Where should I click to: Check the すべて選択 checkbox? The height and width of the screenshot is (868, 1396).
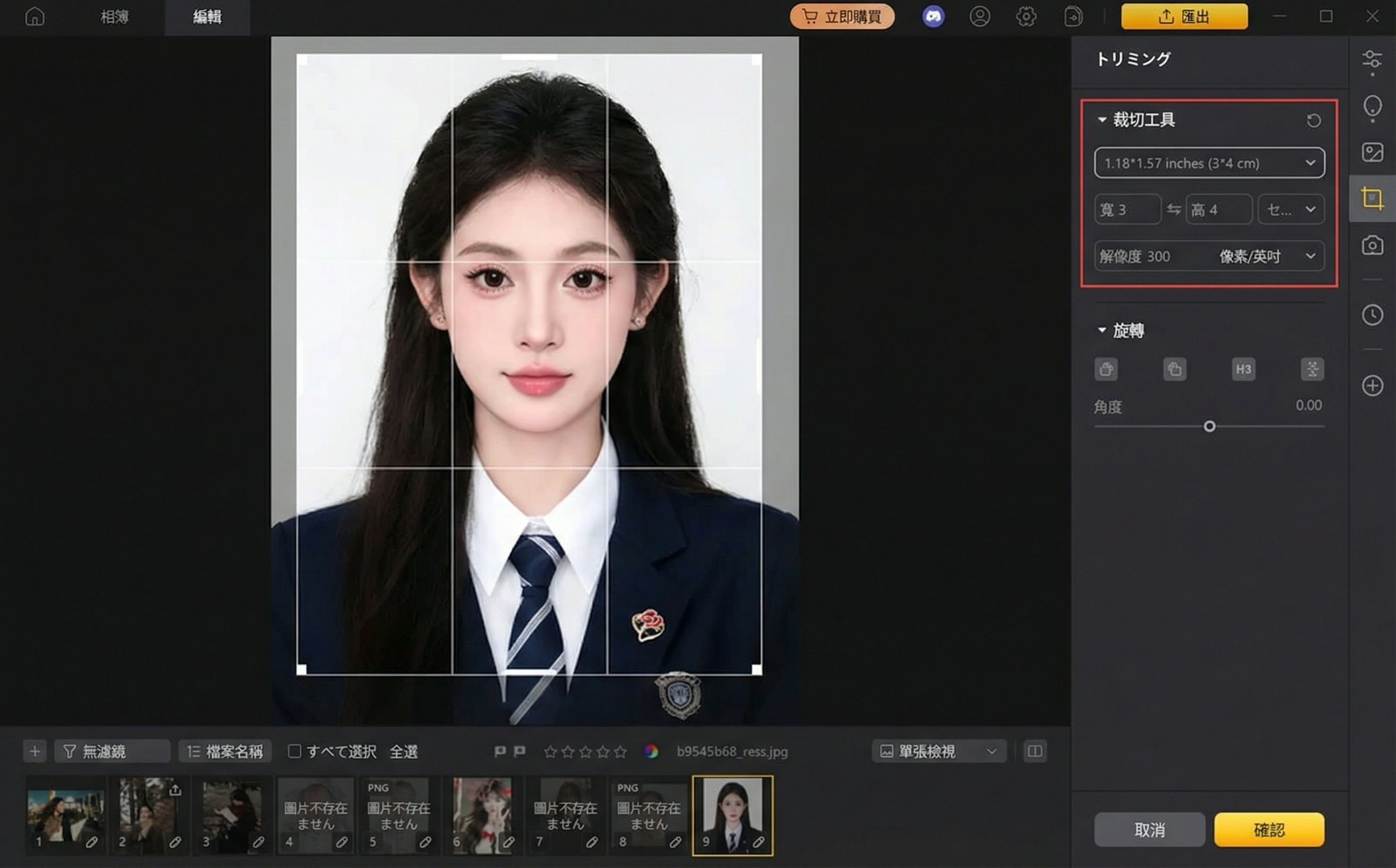(295, 752)
